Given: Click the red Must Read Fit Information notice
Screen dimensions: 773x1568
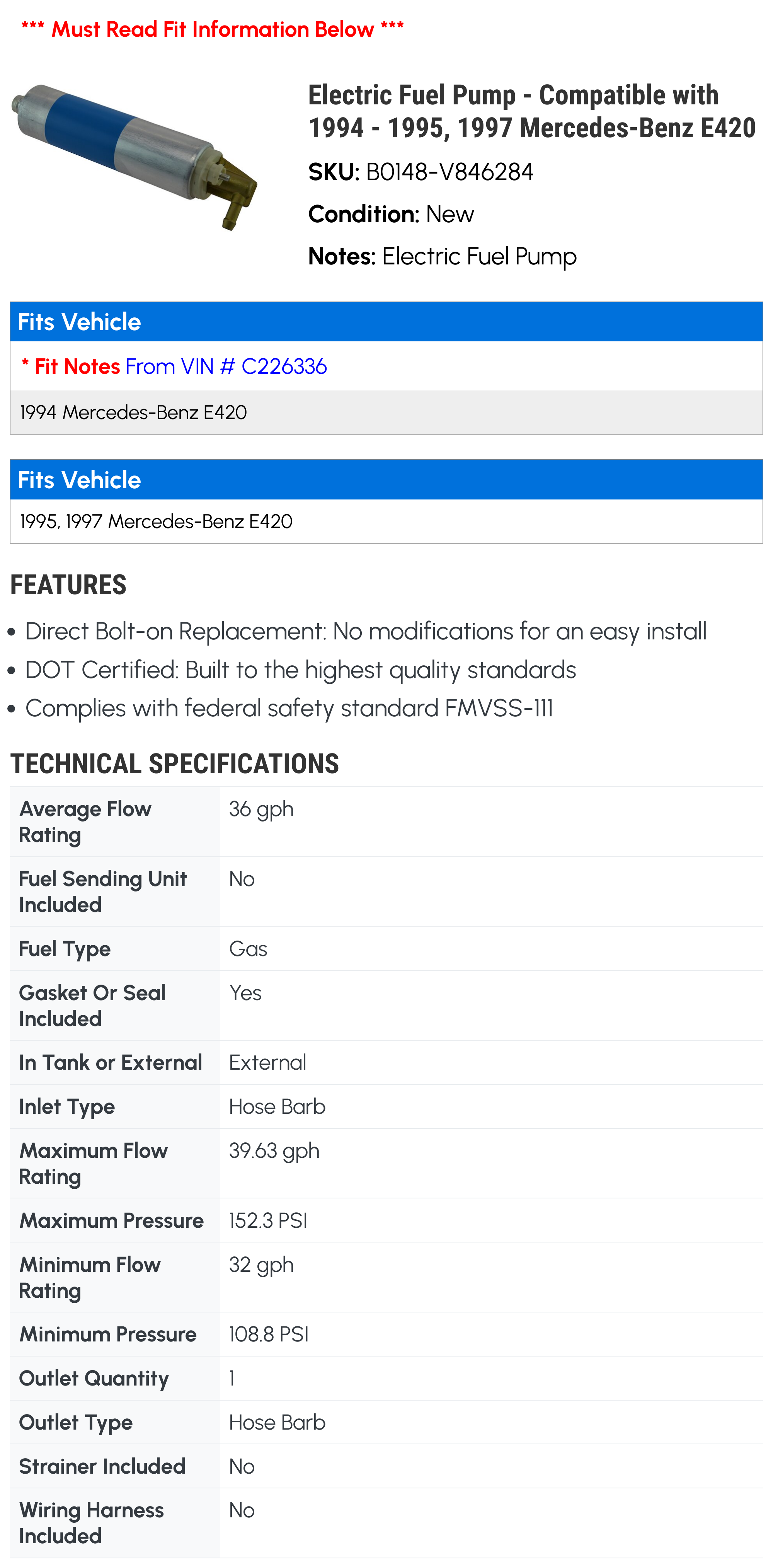Looking at the screenshot, I should pos(213,29).
